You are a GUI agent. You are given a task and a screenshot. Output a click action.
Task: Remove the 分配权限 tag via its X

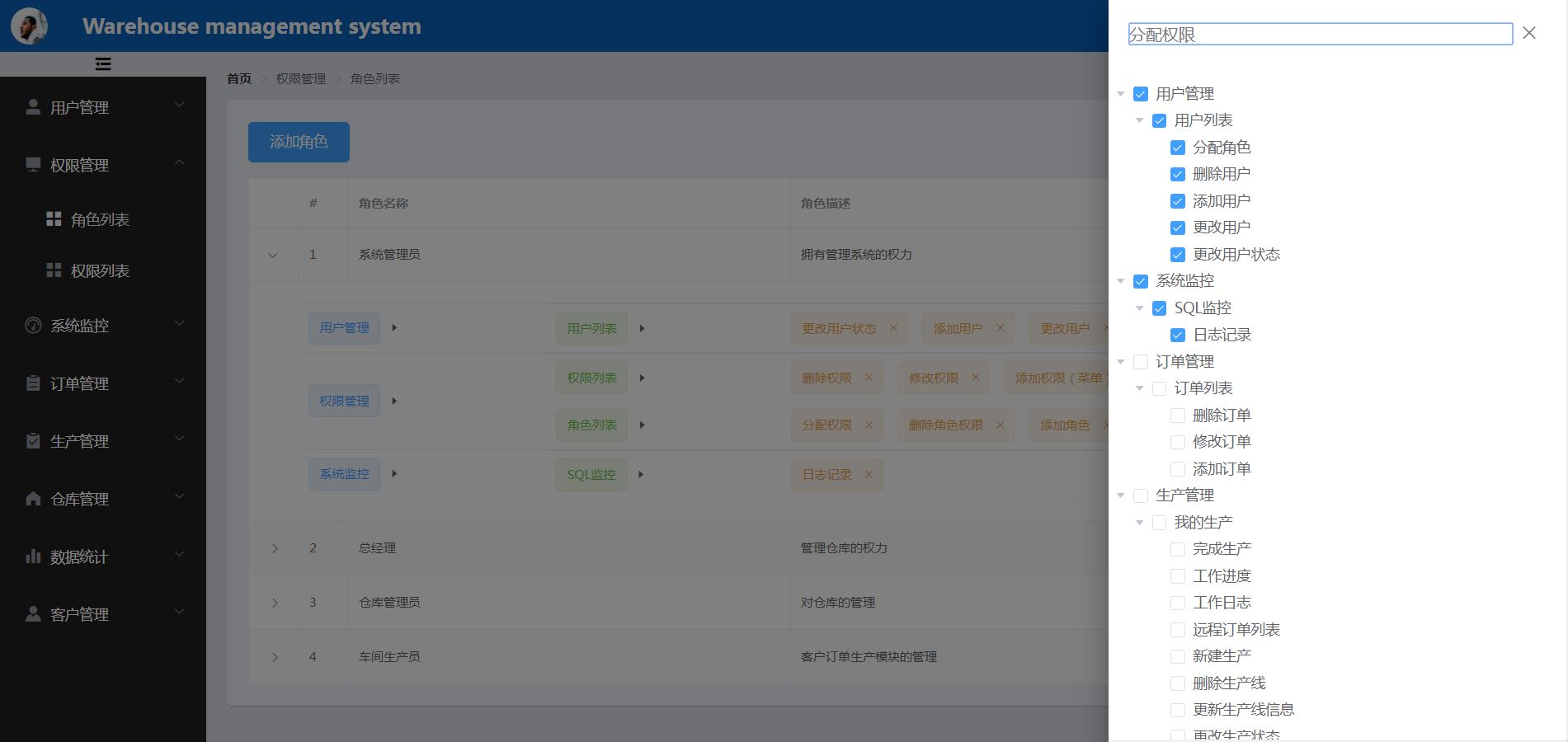(869, 425)
